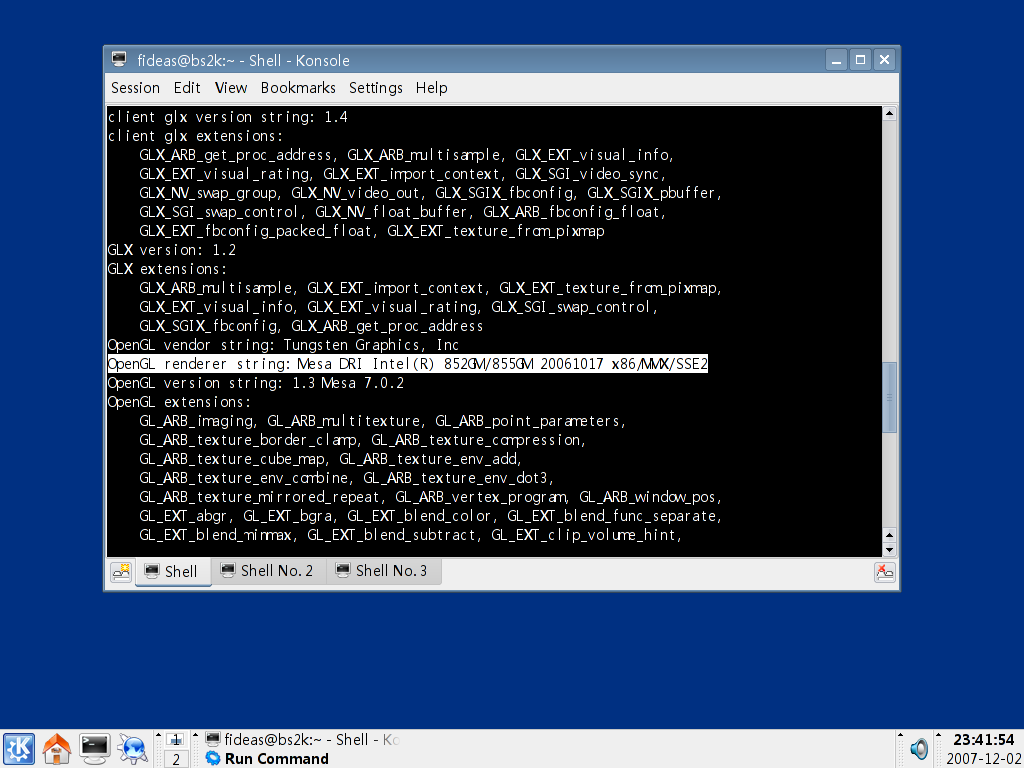
Task: Select Konsole Shell entry in taskbar
Action: pyautogui.click(x=302, y=739)
